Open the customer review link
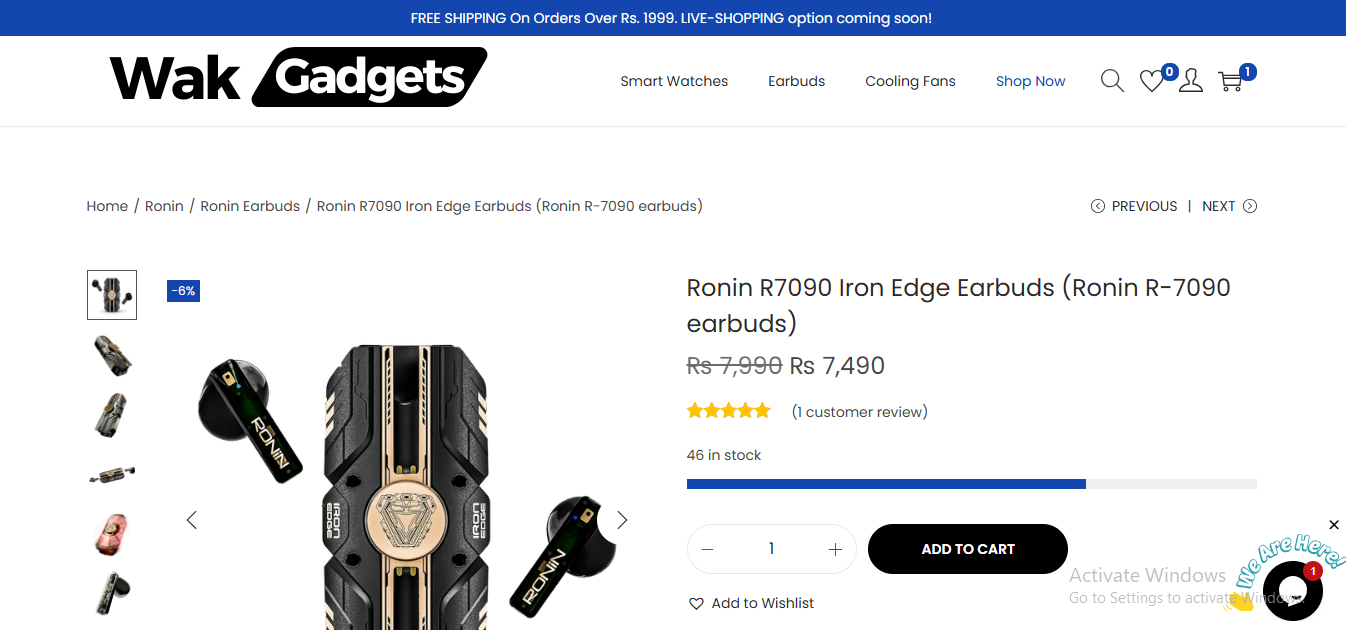 859,411
